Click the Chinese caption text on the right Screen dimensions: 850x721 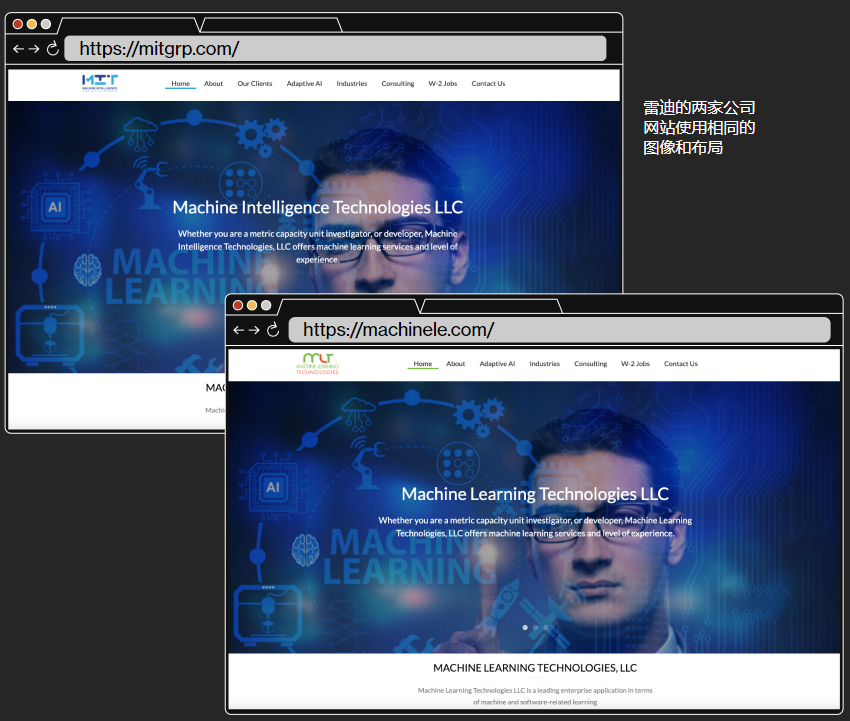pos(699,127)
